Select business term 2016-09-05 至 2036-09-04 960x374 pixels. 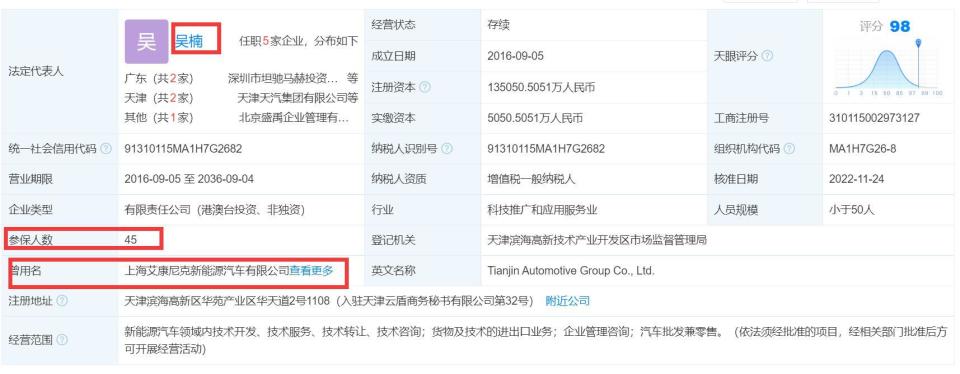click(x=189, y=179)
